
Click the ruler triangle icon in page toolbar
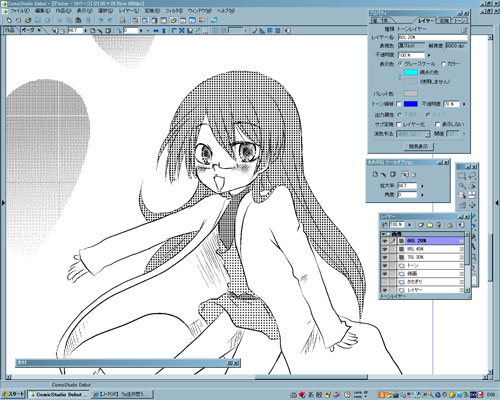click(x=262, y=31)
